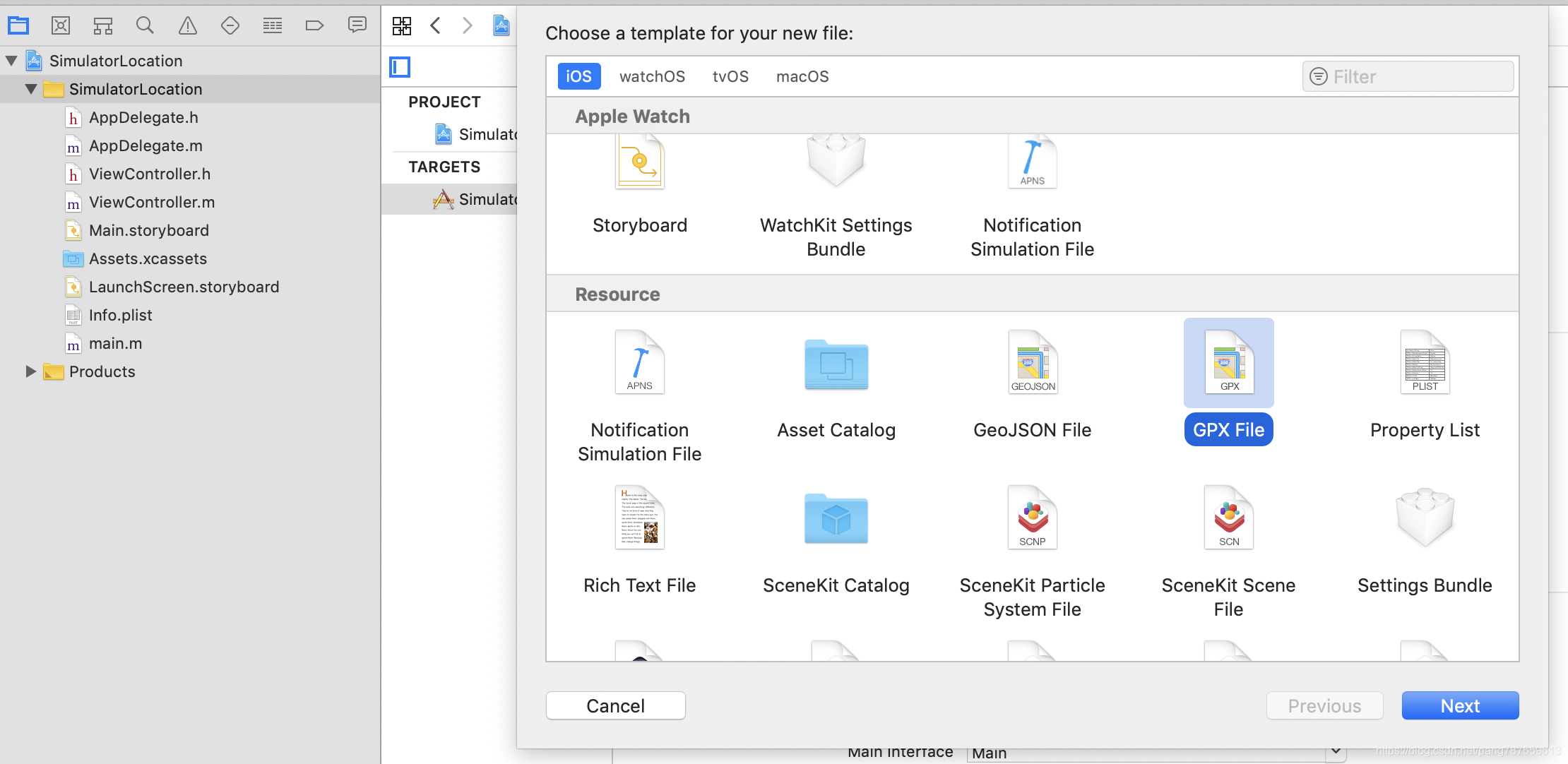Open Info.plist in the navigator
The image size is (1568, 764).
[x=120, y=315]
